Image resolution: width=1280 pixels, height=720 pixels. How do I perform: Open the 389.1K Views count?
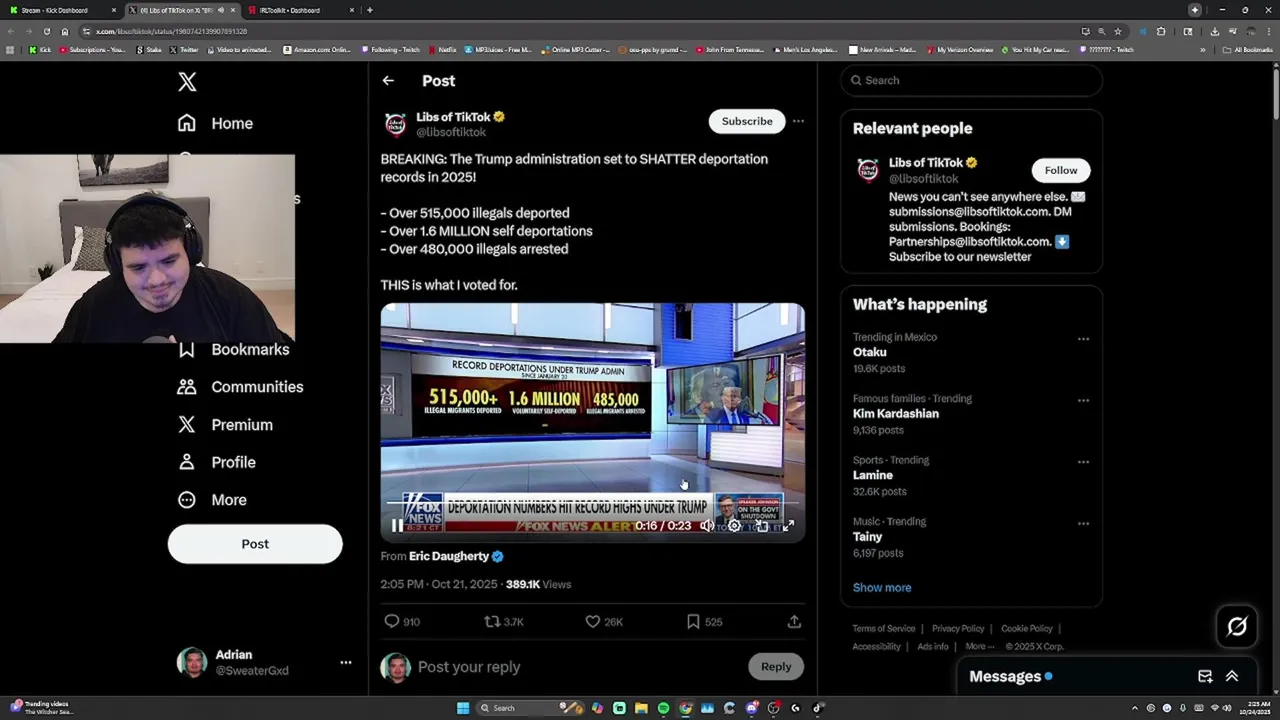[538, 584]
